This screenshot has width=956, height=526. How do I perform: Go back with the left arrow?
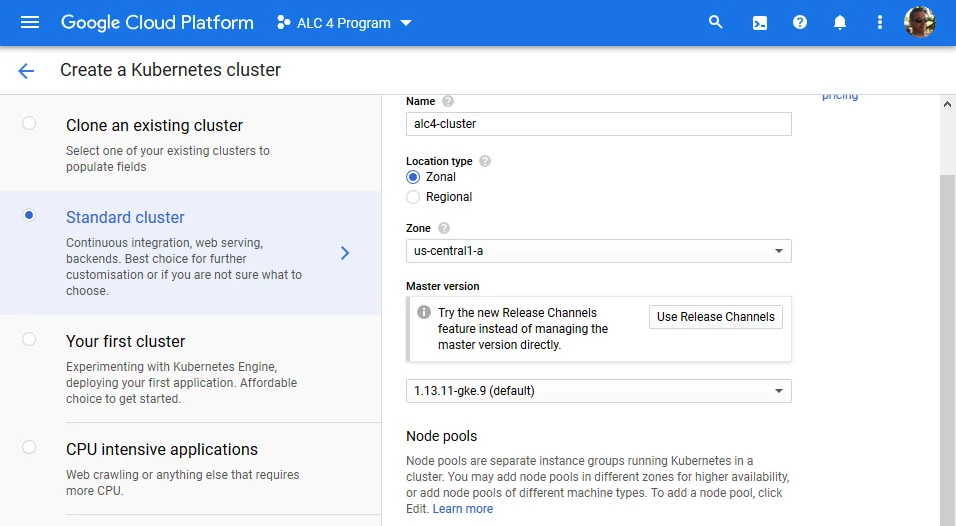[x=26, y=71]
